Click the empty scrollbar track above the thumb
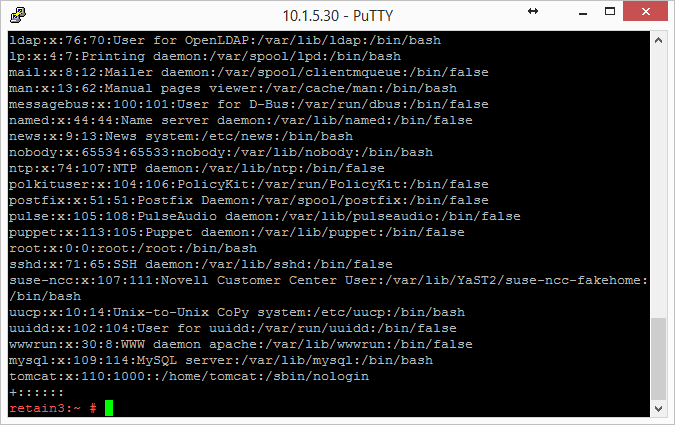This screenshot has height=425, width=675. (x=657, y=180)
